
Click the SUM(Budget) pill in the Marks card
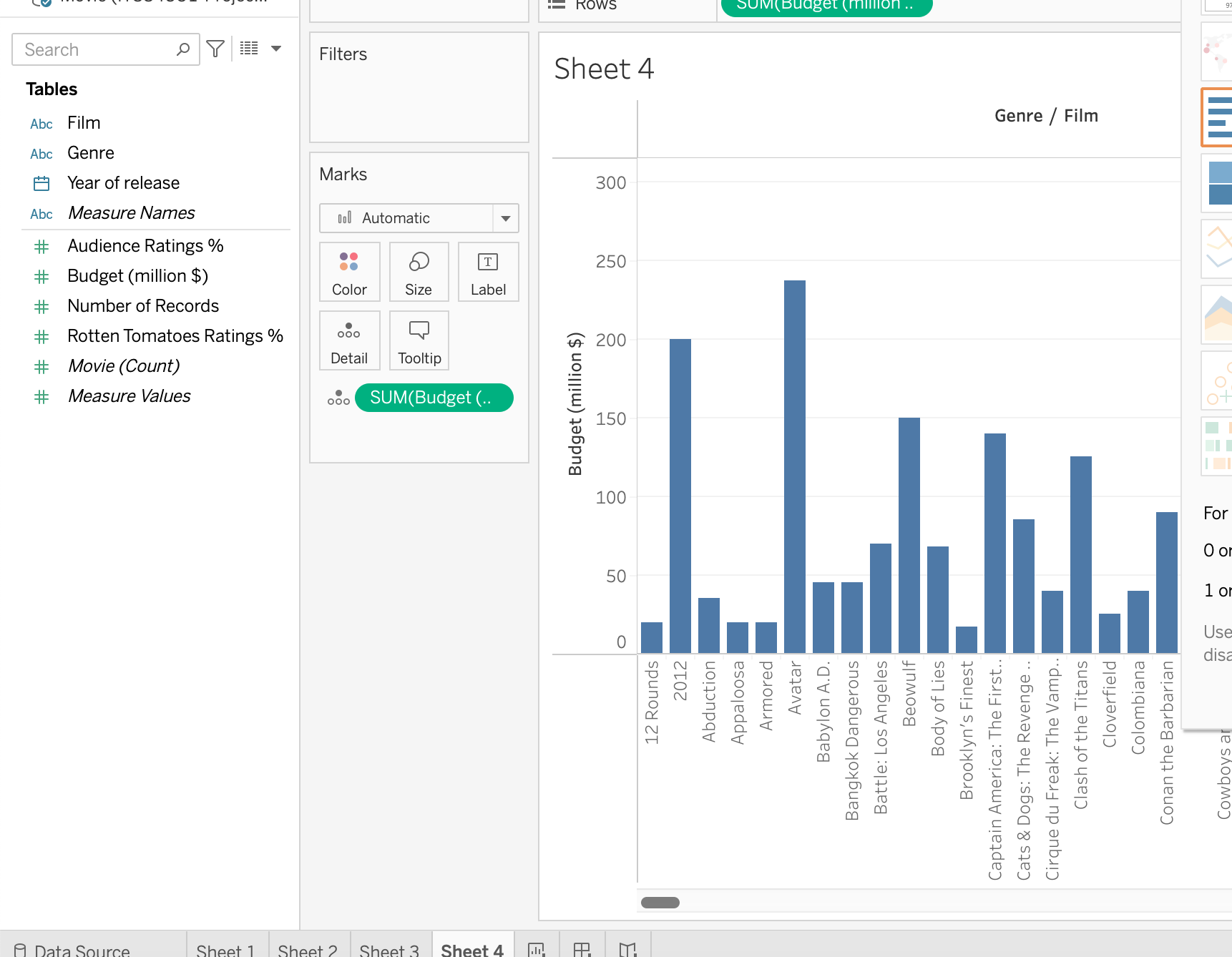(x=434, y=398)
